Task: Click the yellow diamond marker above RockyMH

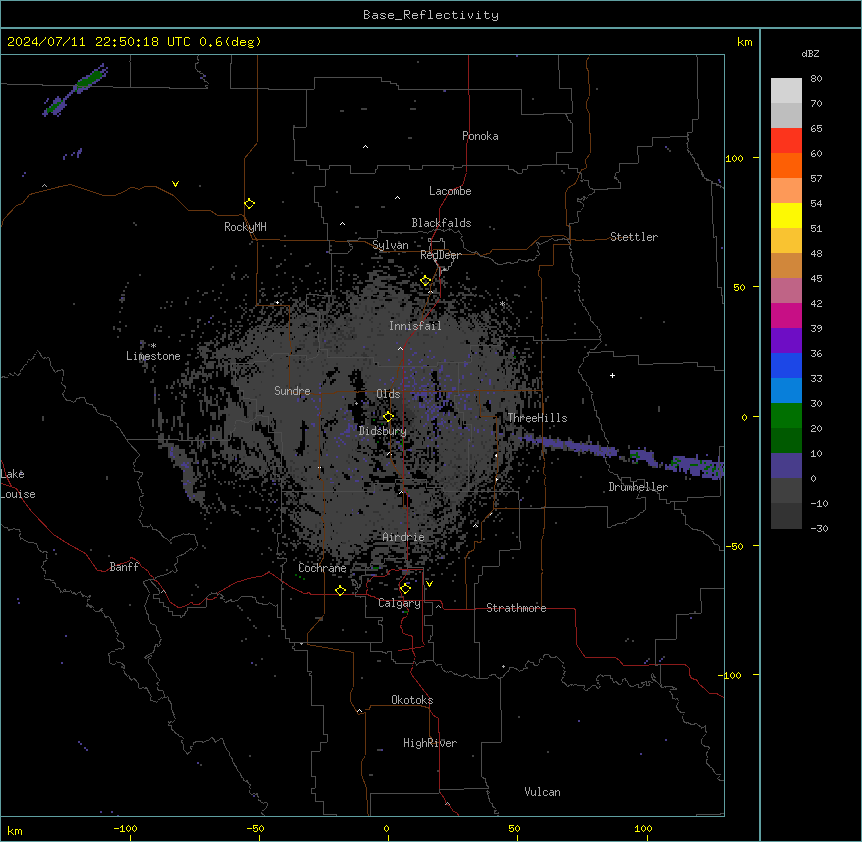Action: point(250,204)
